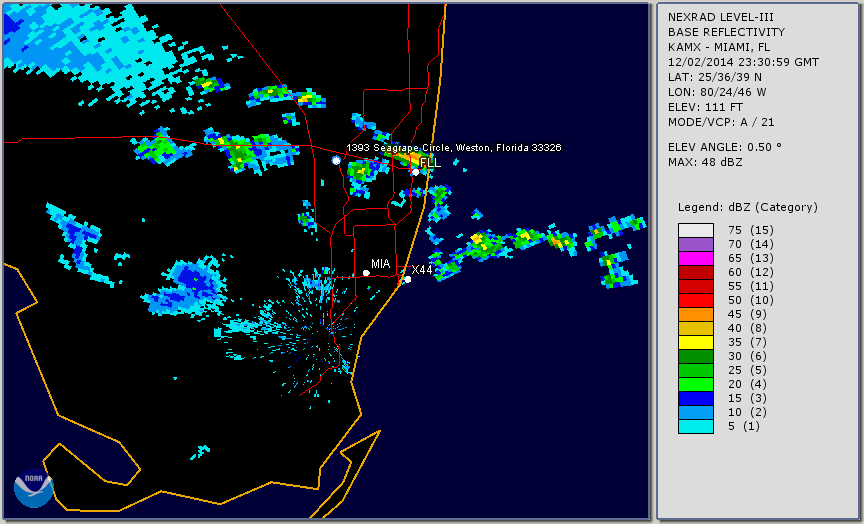The width and height of the screenshot is (864, 524).
Task: Select the 45 dBZ orange legend swatch
Action: coord(696,315)
